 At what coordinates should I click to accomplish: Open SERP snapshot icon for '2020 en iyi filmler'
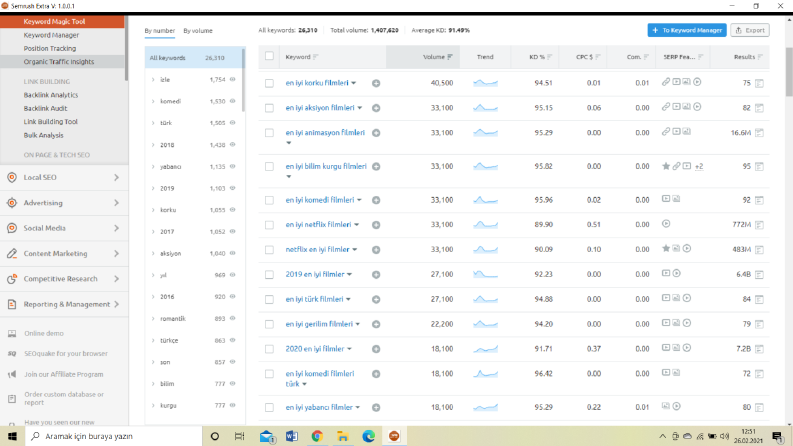click(x=759, y=349)
